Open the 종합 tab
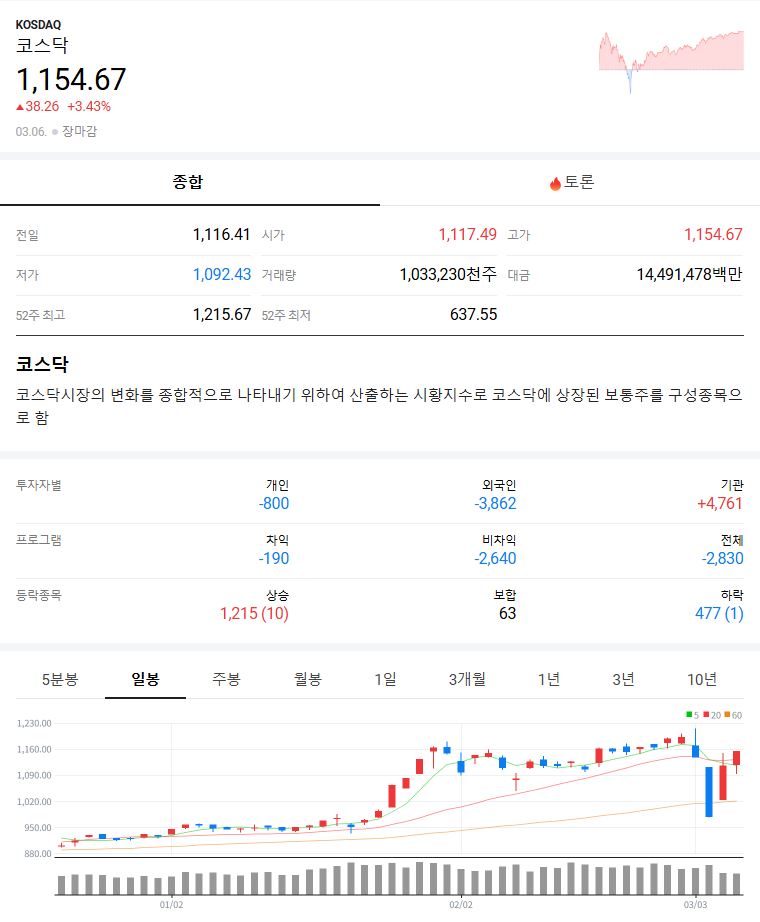760x922 pixels. [x=189, y=182]
